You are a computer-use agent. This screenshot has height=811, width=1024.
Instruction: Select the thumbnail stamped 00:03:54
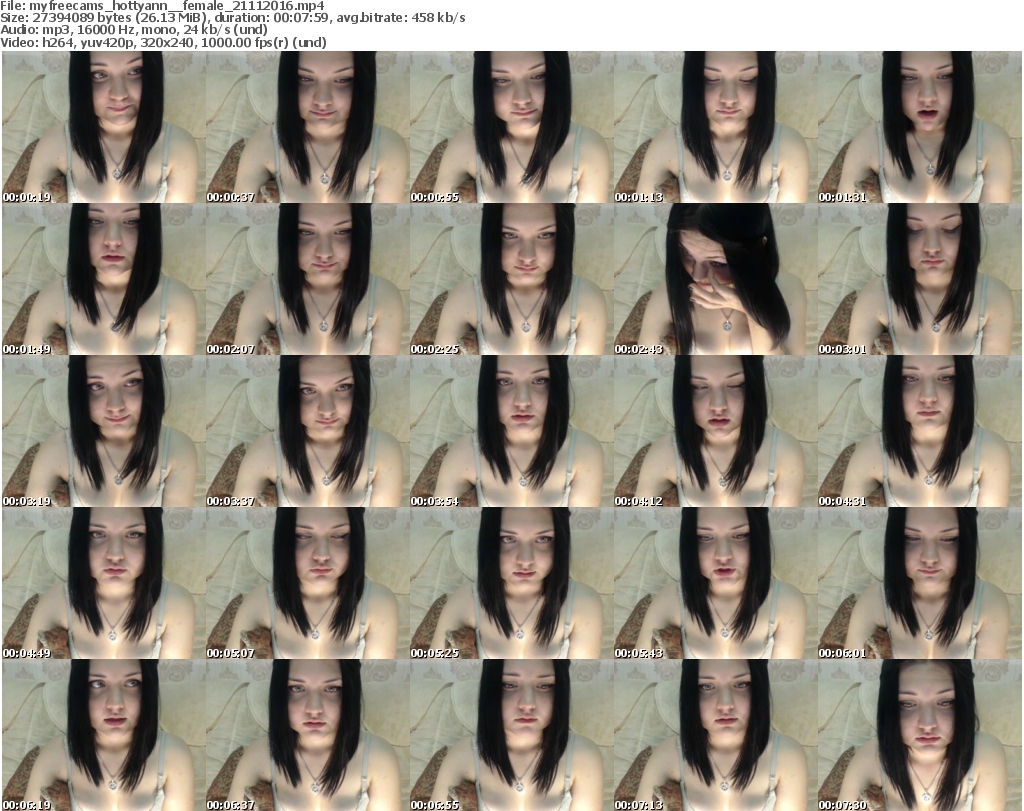(x=511, y=431)
